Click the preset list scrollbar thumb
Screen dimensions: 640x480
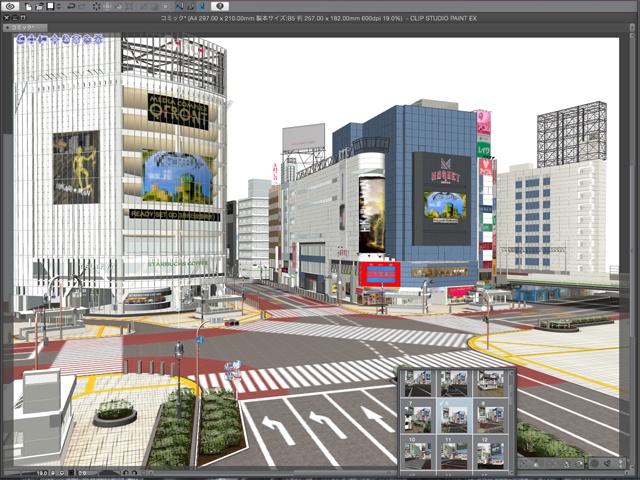point(511,395)
